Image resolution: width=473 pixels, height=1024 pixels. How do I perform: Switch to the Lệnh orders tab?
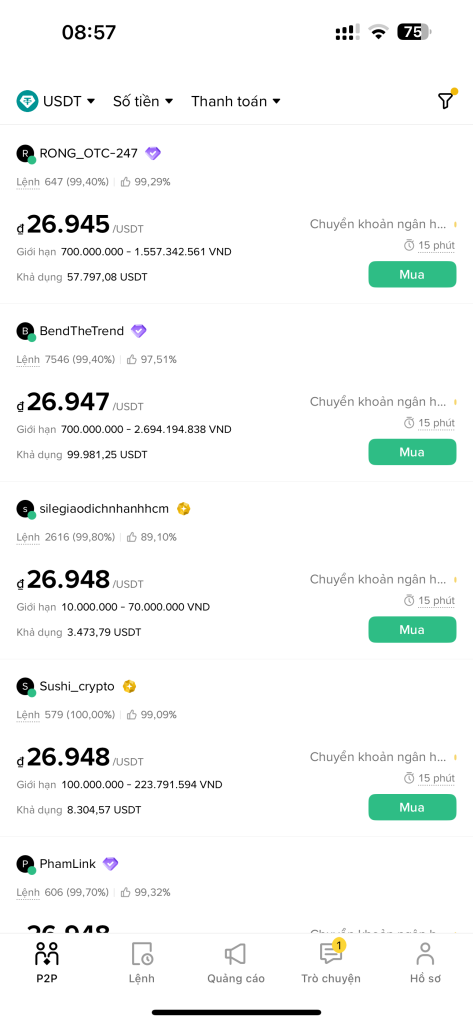point(142,962)
